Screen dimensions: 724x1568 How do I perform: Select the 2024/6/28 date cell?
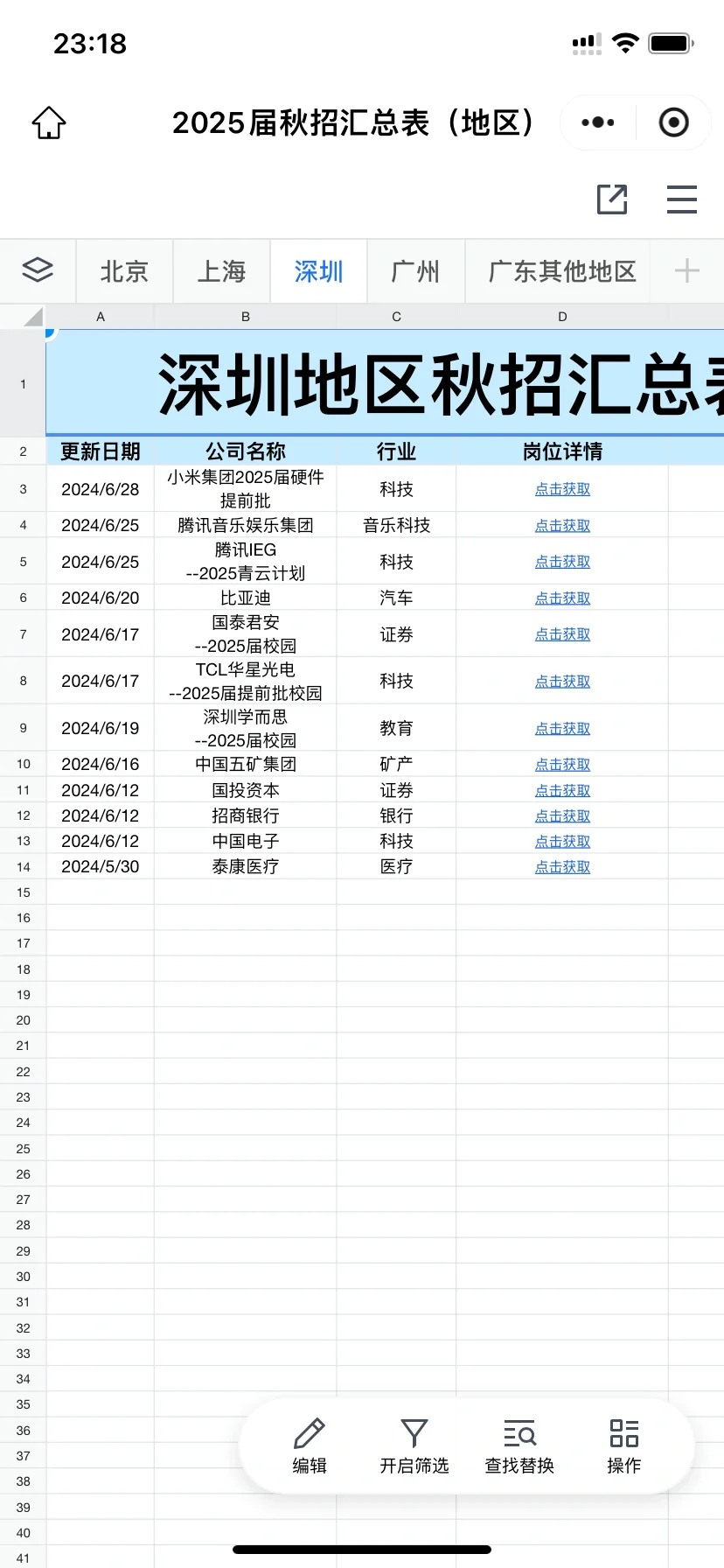101,489
